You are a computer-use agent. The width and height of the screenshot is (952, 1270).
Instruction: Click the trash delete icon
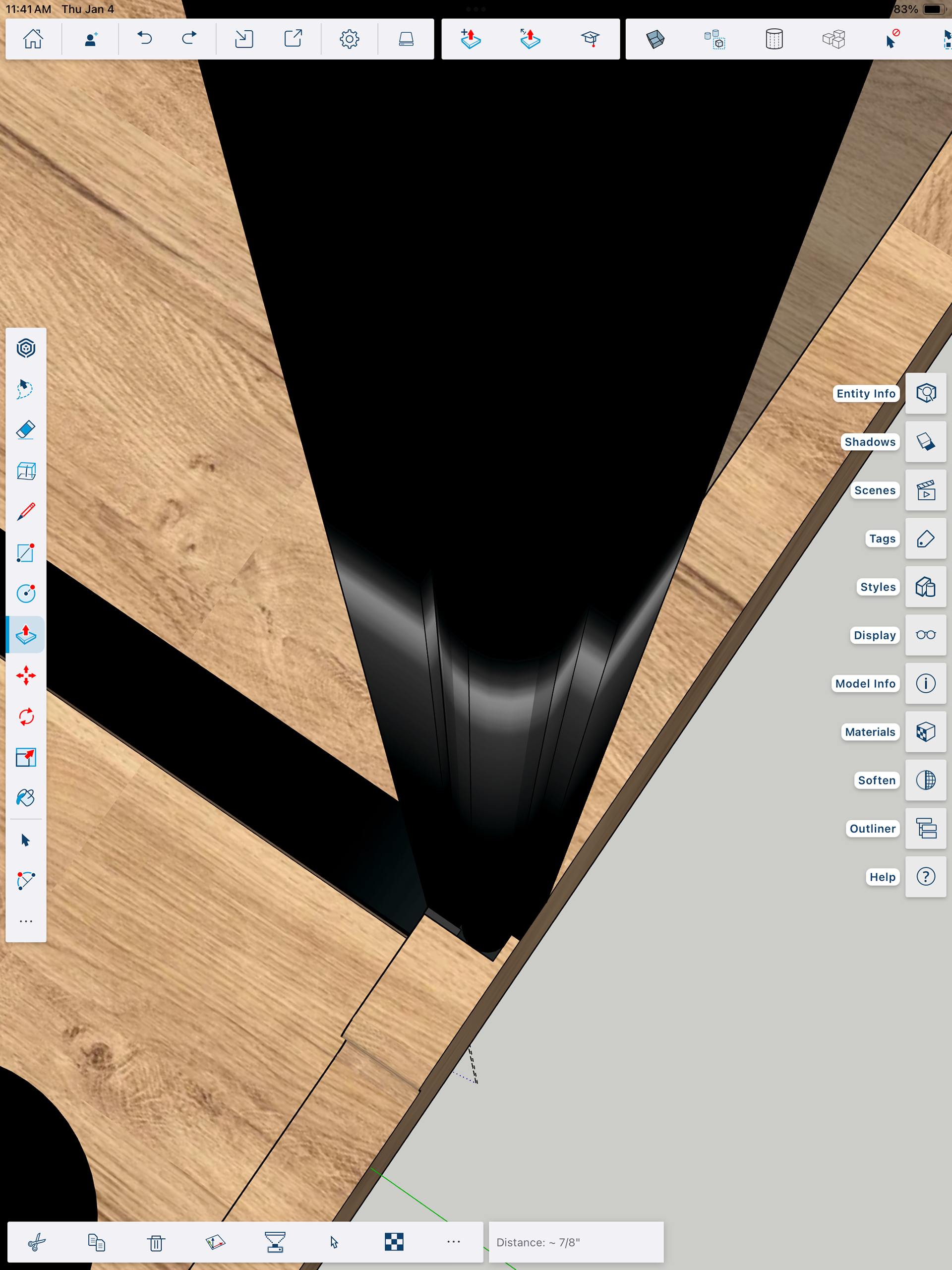tap(156, 1242)
